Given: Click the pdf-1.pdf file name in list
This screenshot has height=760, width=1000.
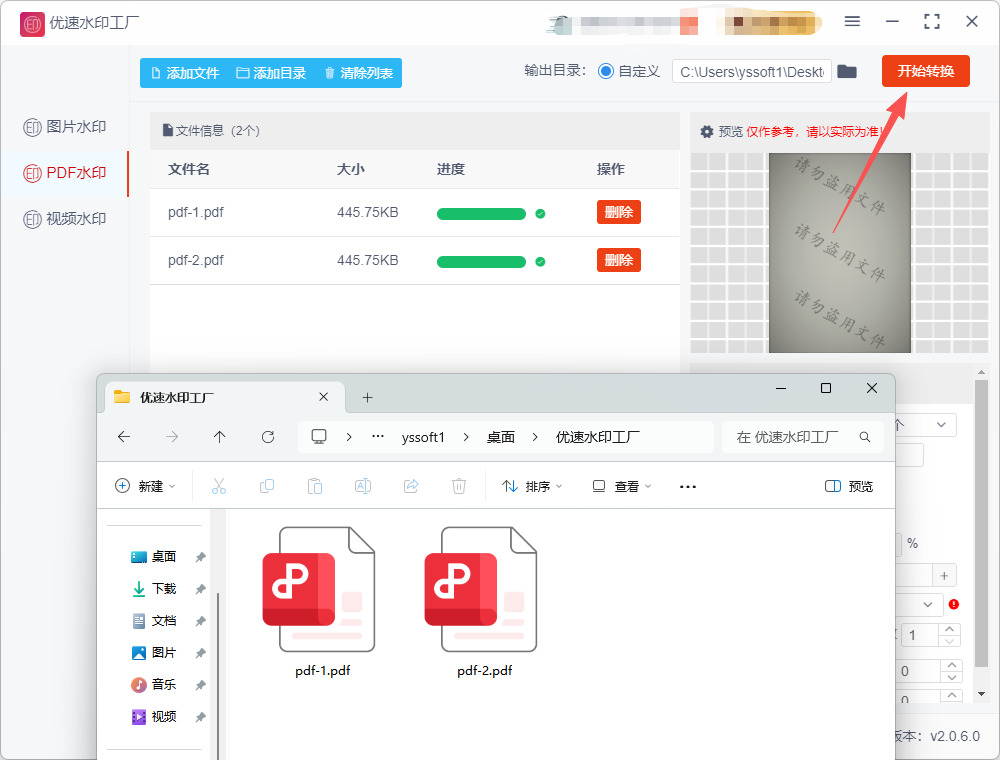Looking at the screenshot, I should 196,212.
